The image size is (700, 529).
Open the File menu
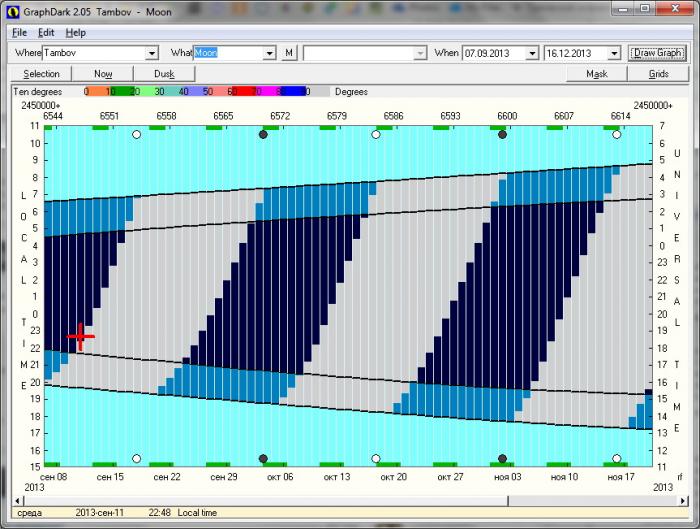[x=19, y=33]
